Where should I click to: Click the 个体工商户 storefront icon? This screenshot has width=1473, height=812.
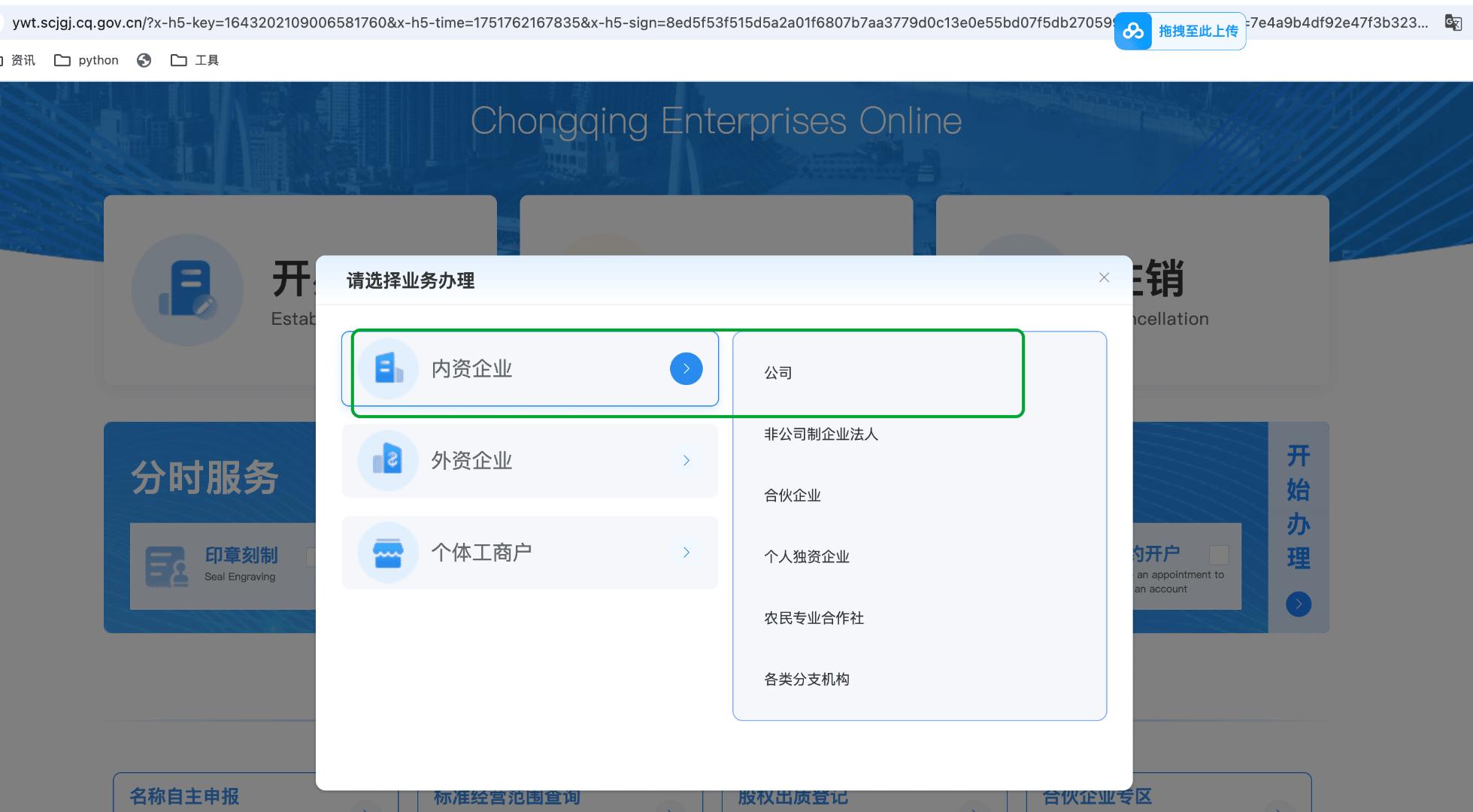pyautogui.click(x=386, y=552)
